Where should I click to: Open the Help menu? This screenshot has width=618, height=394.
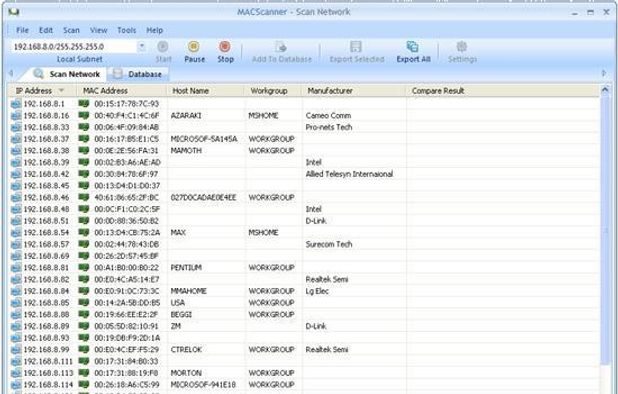[154, 30]
